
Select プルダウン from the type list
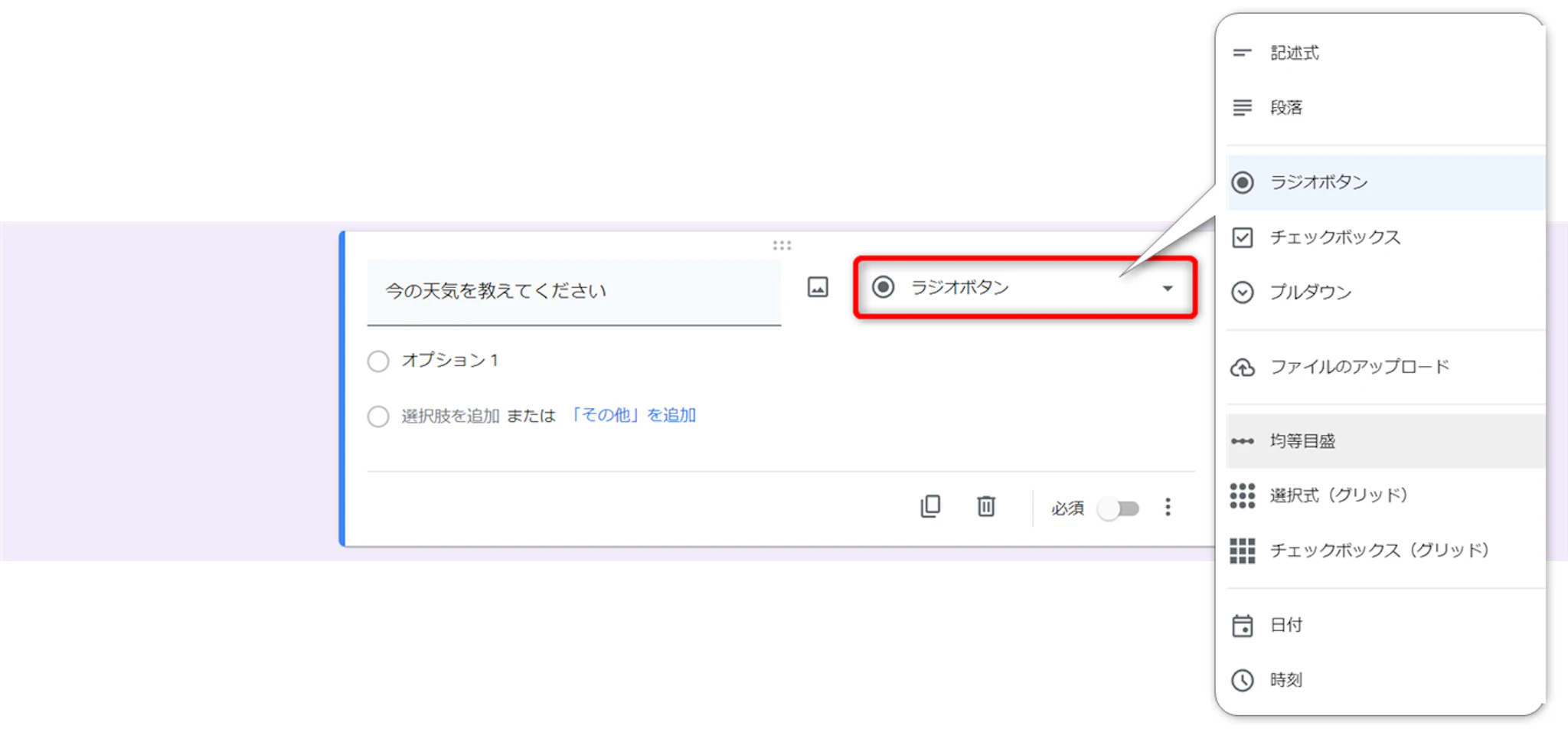(1310, 293)
